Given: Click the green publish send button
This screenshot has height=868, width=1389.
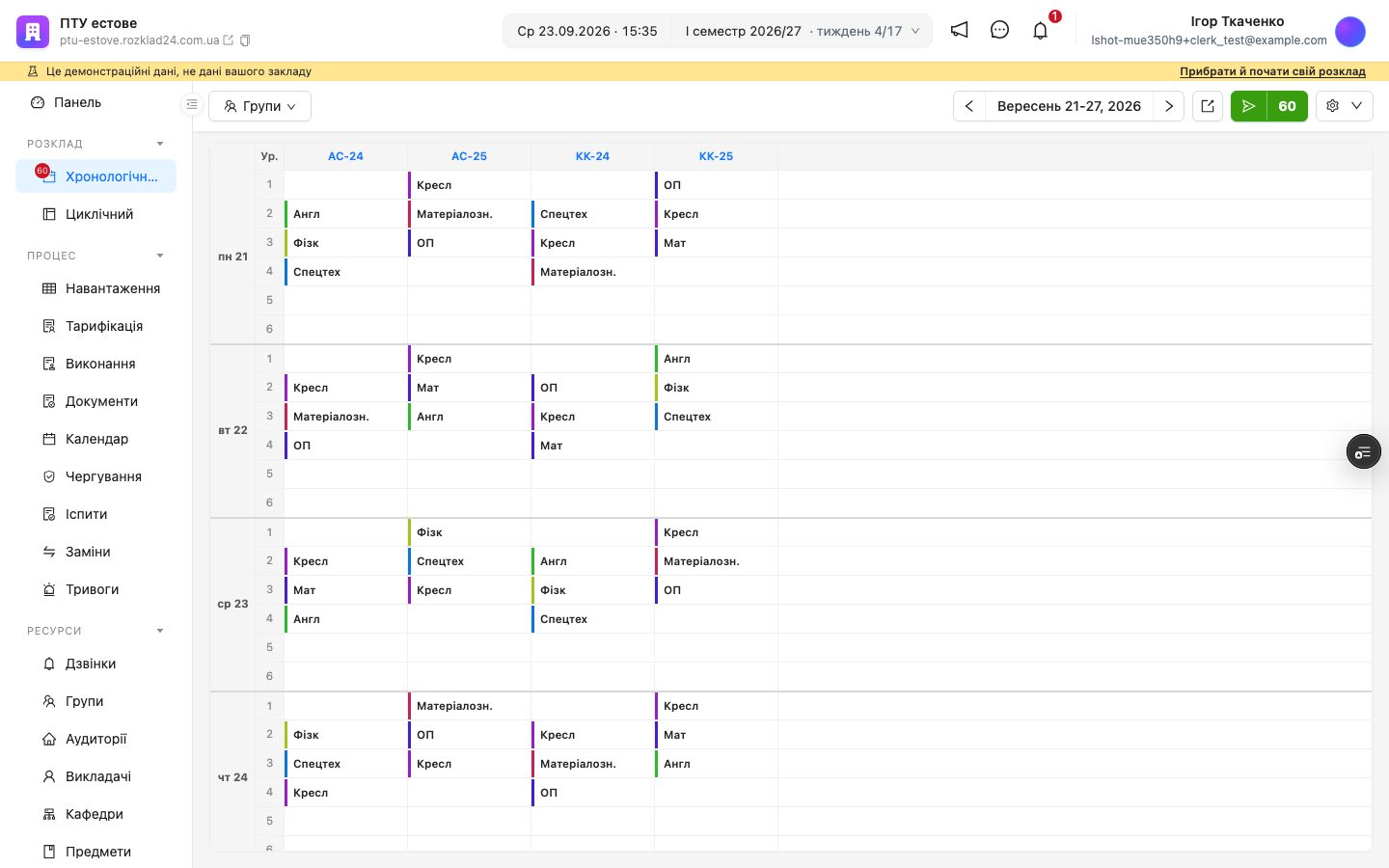Looking at the screenshot, I should coord(1249,106).
